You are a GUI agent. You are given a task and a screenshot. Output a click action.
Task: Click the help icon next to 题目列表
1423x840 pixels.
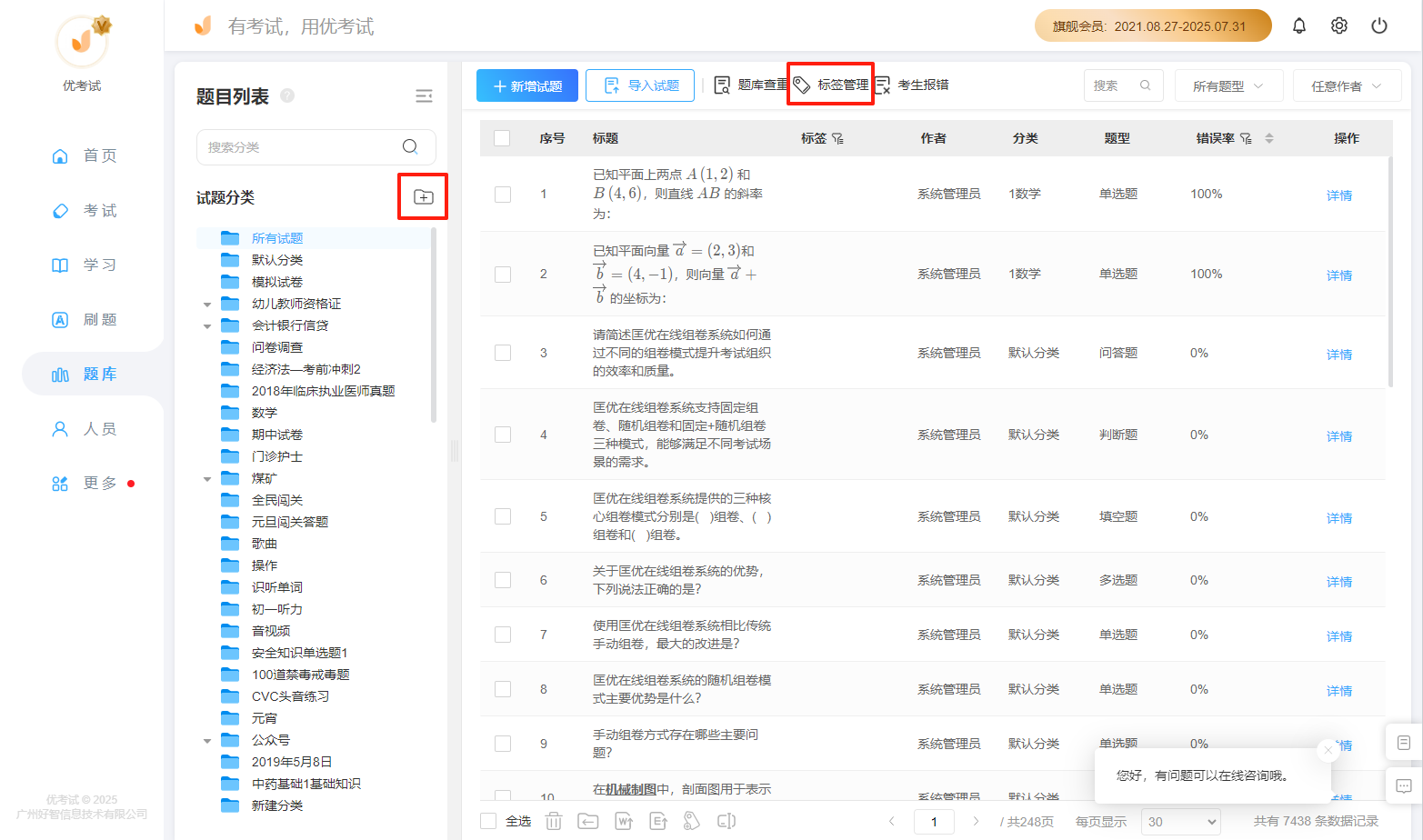tap(287, 95)
